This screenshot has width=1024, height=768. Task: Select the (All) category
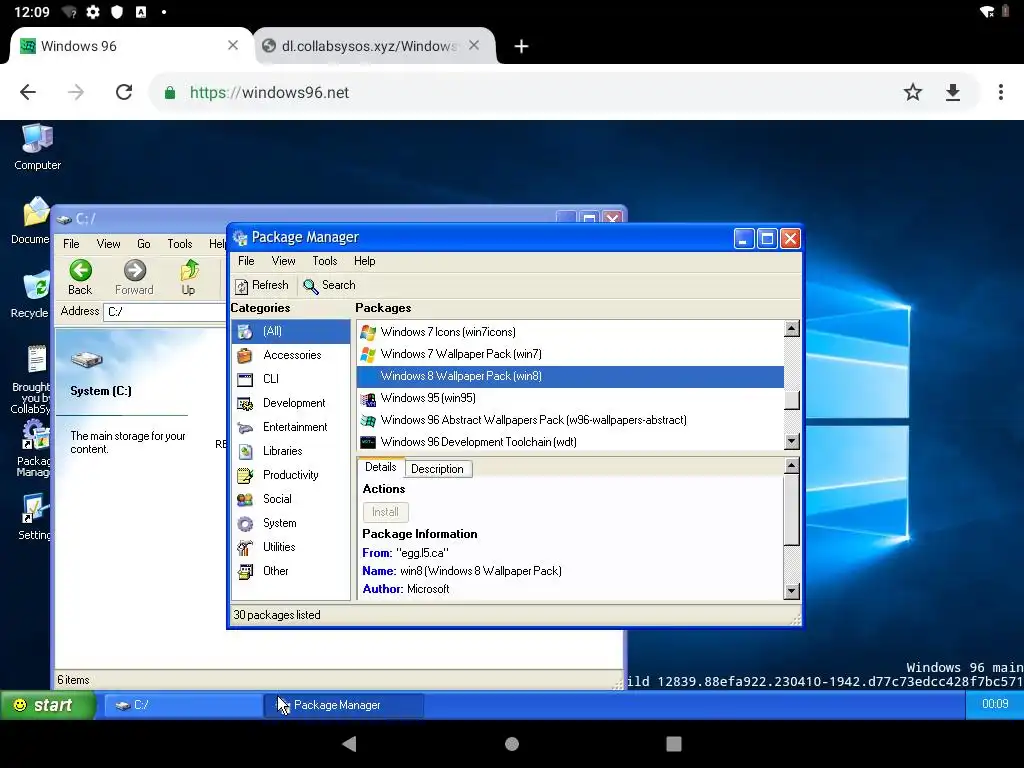(x=291, y=331)
